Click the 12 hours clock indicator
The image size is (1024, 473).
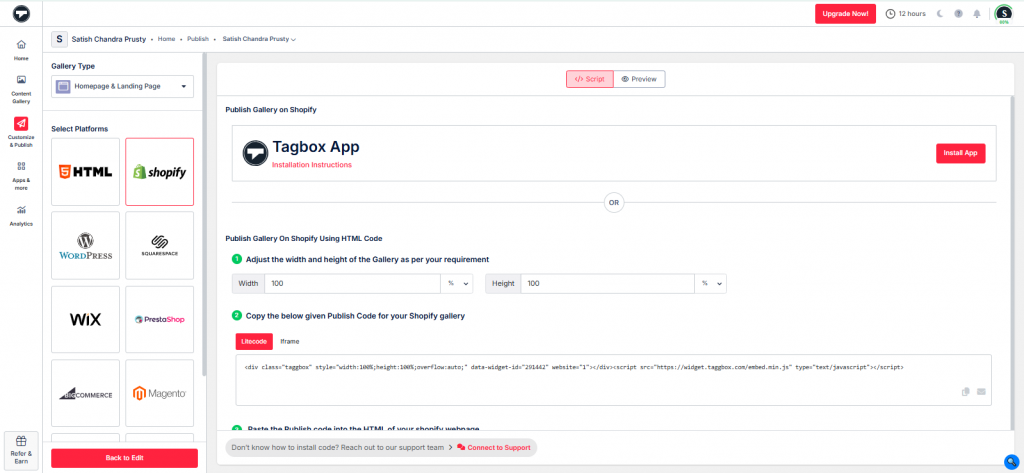pos(905,14)
